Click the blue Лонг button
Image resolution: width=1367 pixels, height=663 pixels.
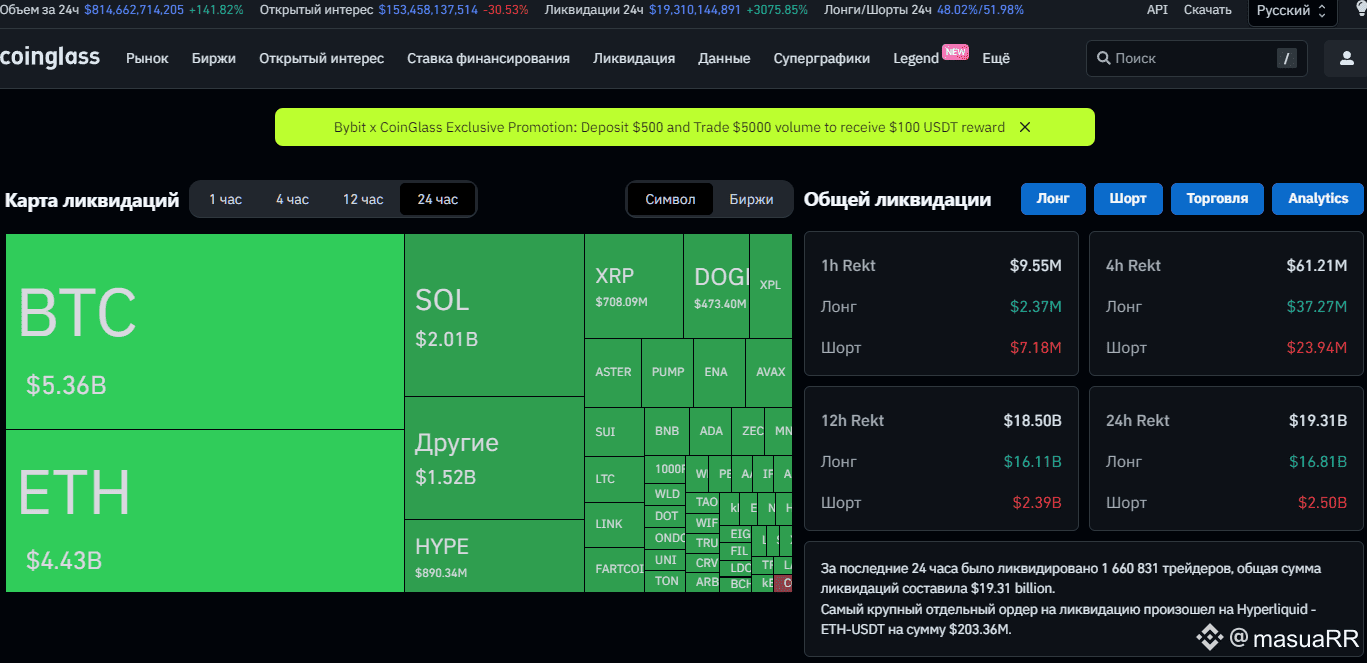click(1053, 198)
